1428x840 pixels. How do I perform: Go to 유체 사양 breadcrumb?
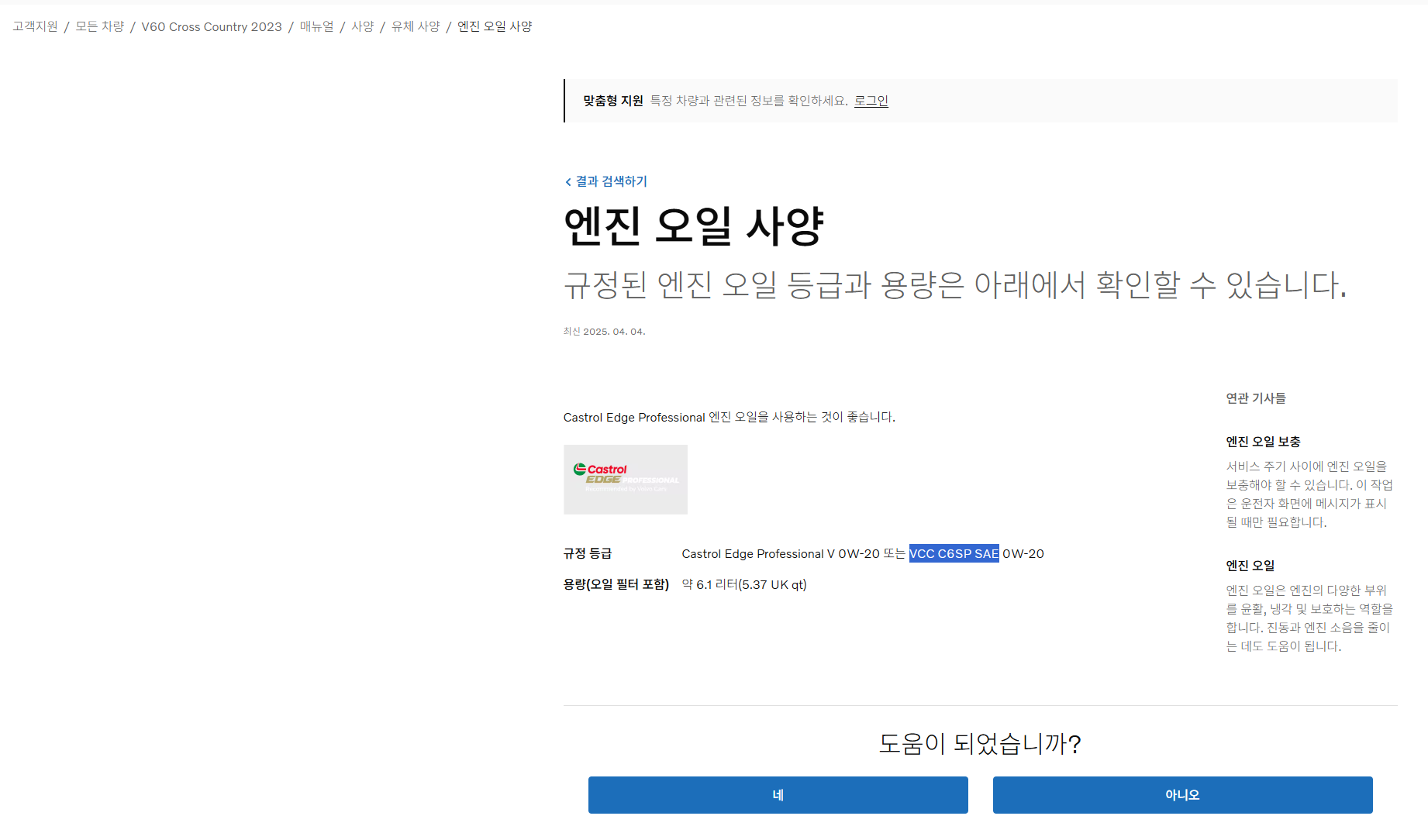pyautogui.click(x=416, y=26)
